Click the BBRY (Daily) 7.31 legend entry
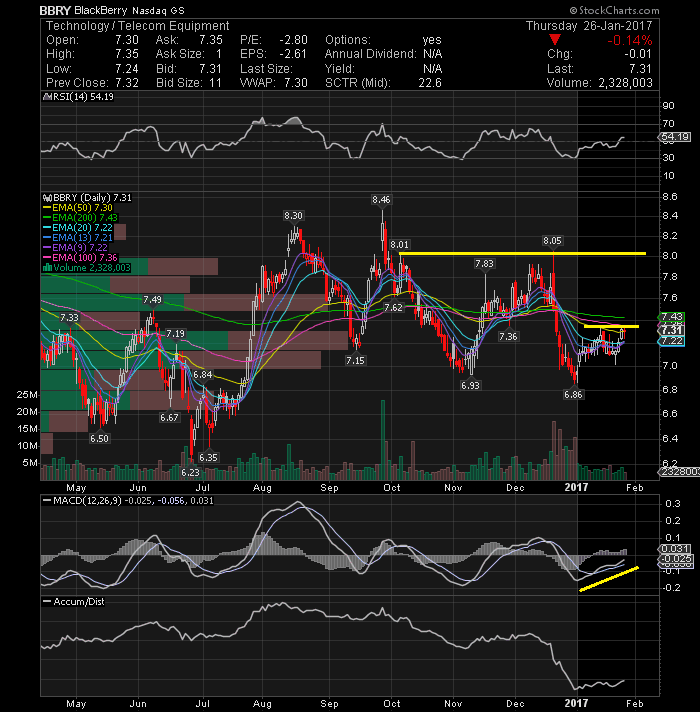 point(88,198)
